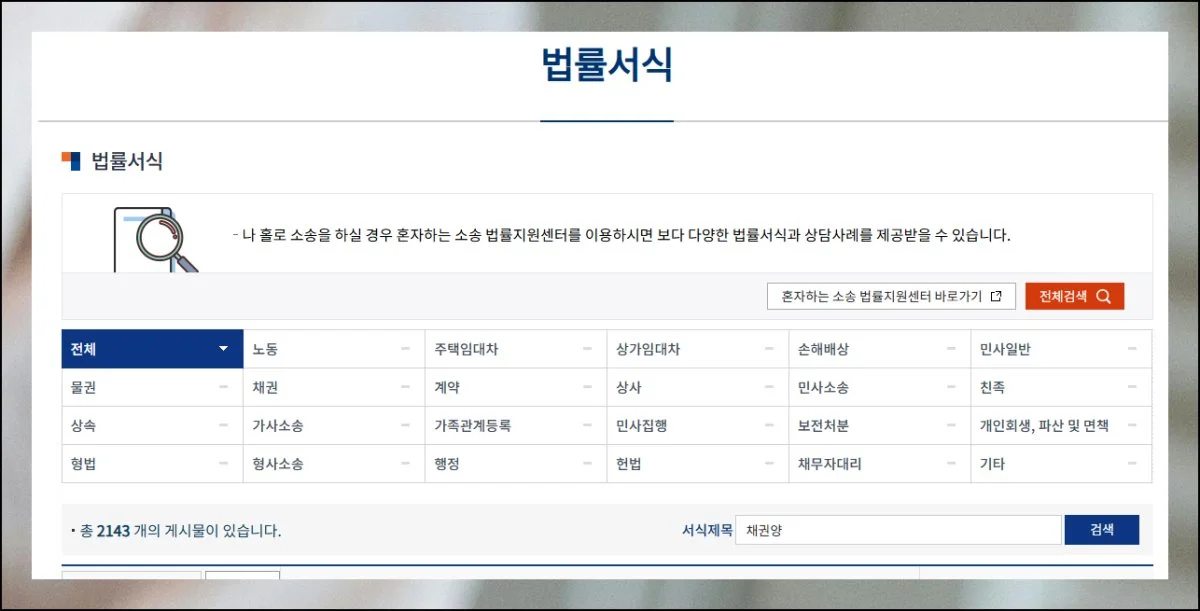Click the external link icon beside 바로가기
The image size is (1200, 611).
point(996,297)
